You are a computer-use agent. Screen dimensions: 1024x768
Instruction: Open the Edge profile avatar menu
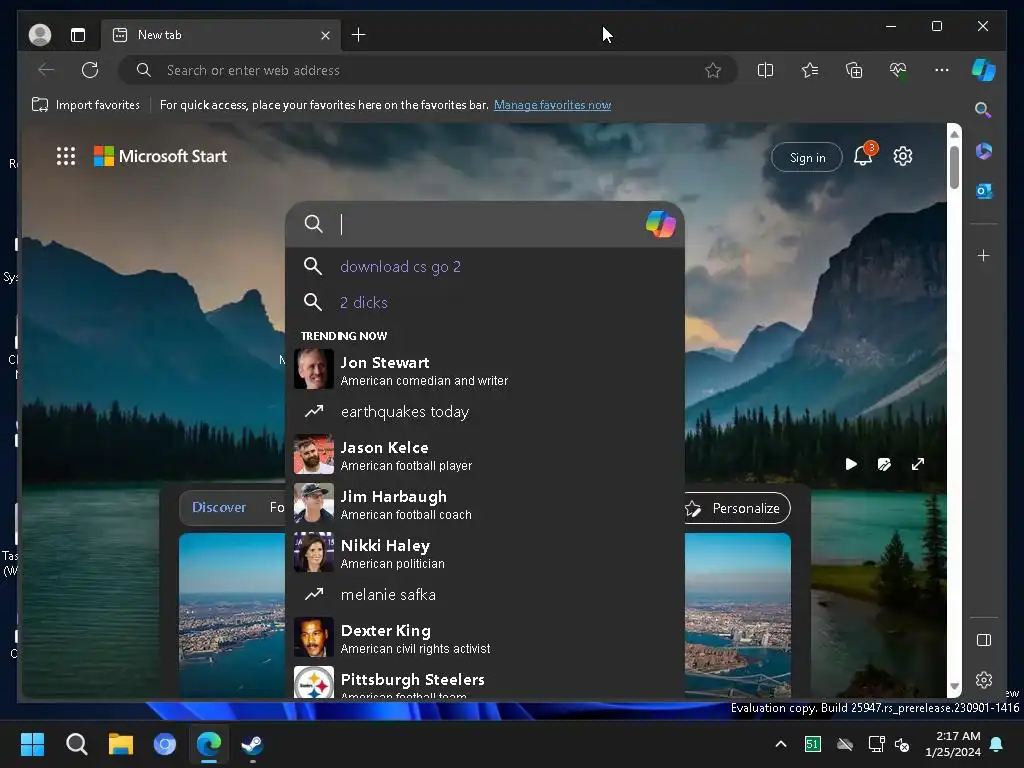(40, 35)
